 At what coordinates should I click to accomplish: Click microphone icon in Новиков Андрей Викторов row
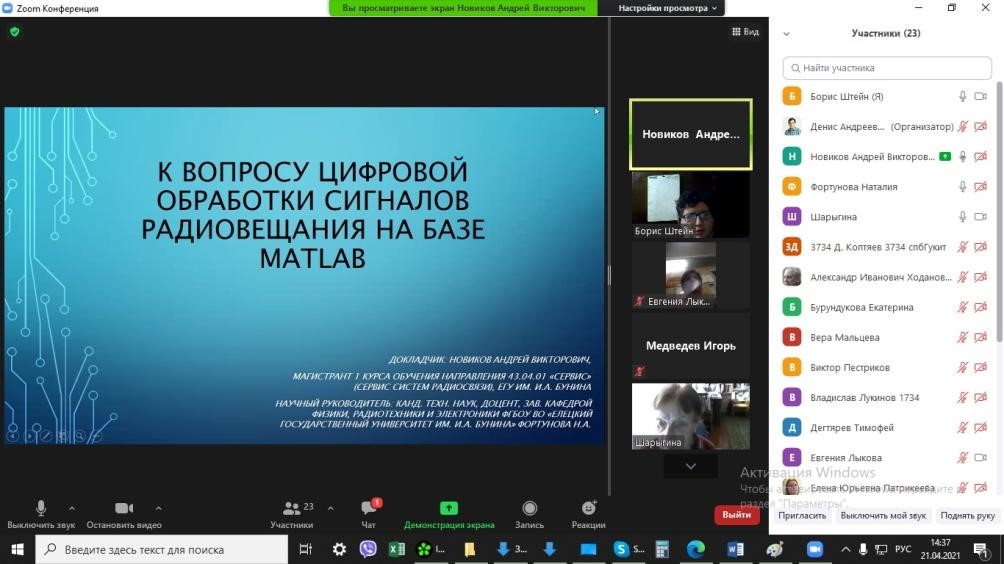[x=962, y=156]
